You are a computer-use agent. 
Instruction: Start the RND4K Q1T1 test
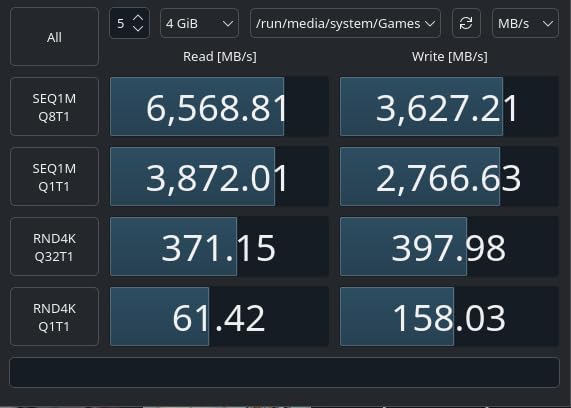click(54, 317)
